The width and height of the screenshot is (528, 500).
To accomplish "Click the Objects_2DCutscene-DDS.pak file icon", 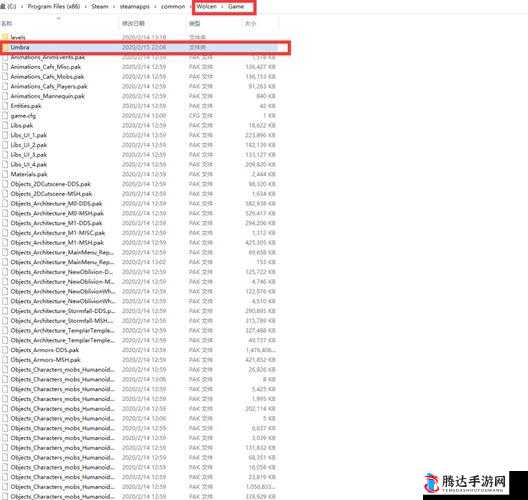I will coord(5,184).
